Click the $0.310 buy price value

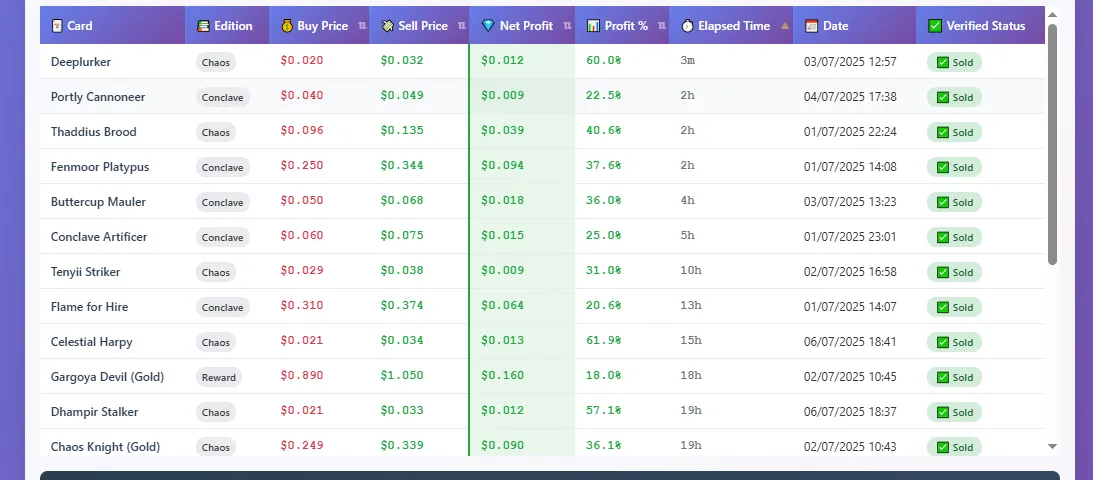[302, 305]
